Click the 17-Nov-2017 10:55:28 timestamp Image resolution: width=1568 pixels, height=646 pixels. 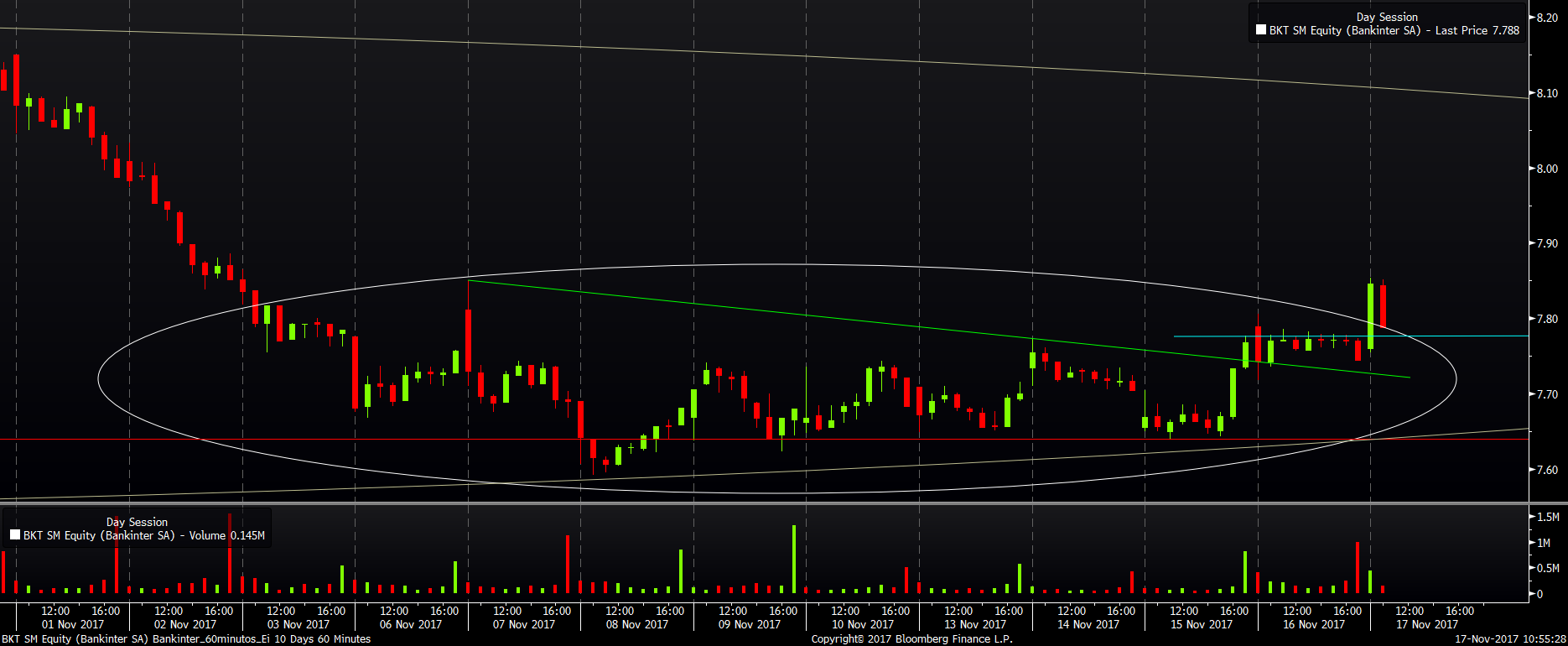point(1510,639)
